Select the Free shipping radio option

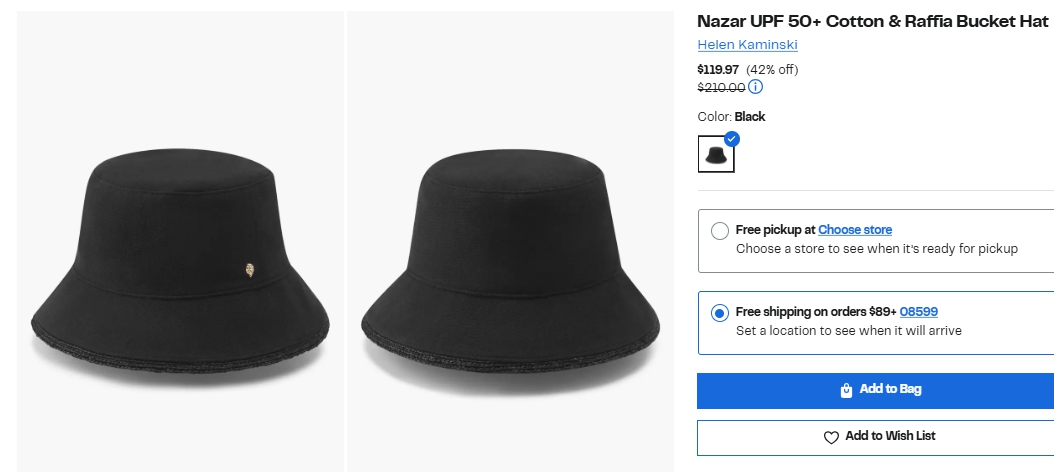click(719, 313)
